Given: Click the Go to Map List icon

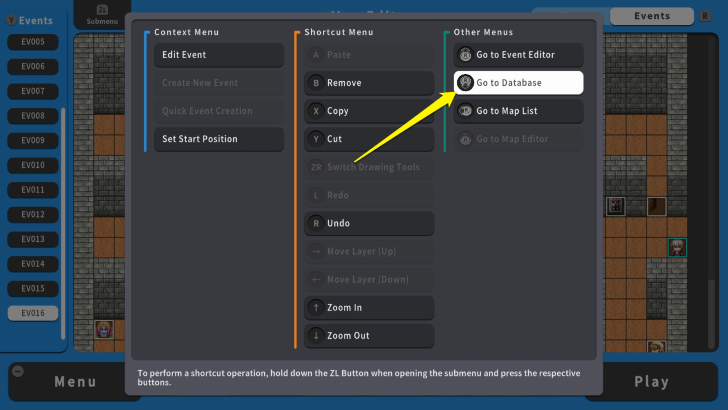Looking at the screenshot, I should pos(465,111).
